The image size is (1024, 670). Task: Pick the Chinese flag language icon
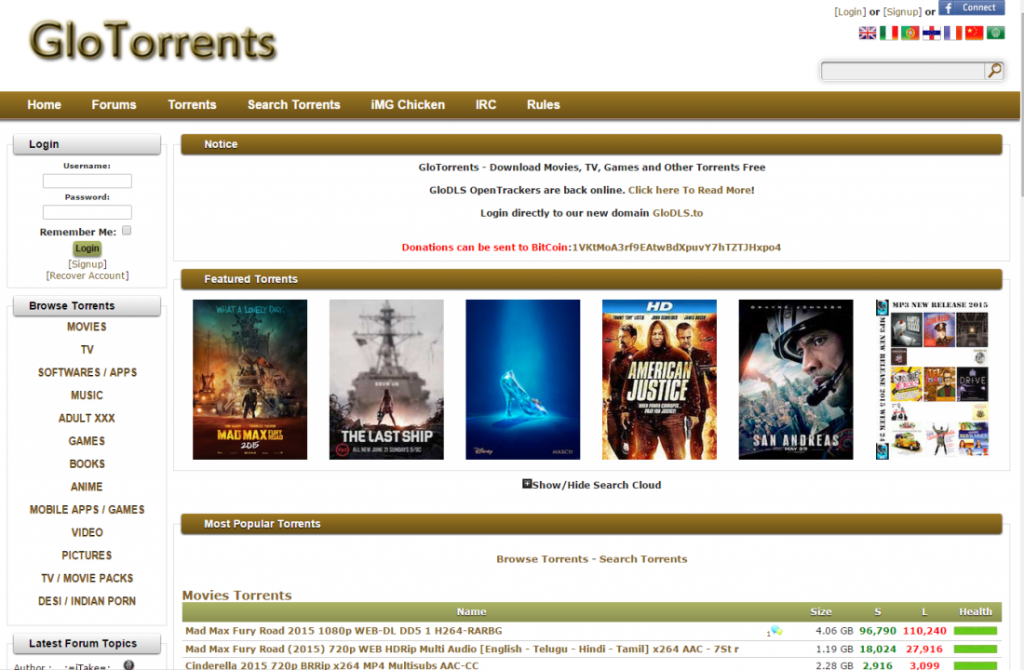click(974, 33)
